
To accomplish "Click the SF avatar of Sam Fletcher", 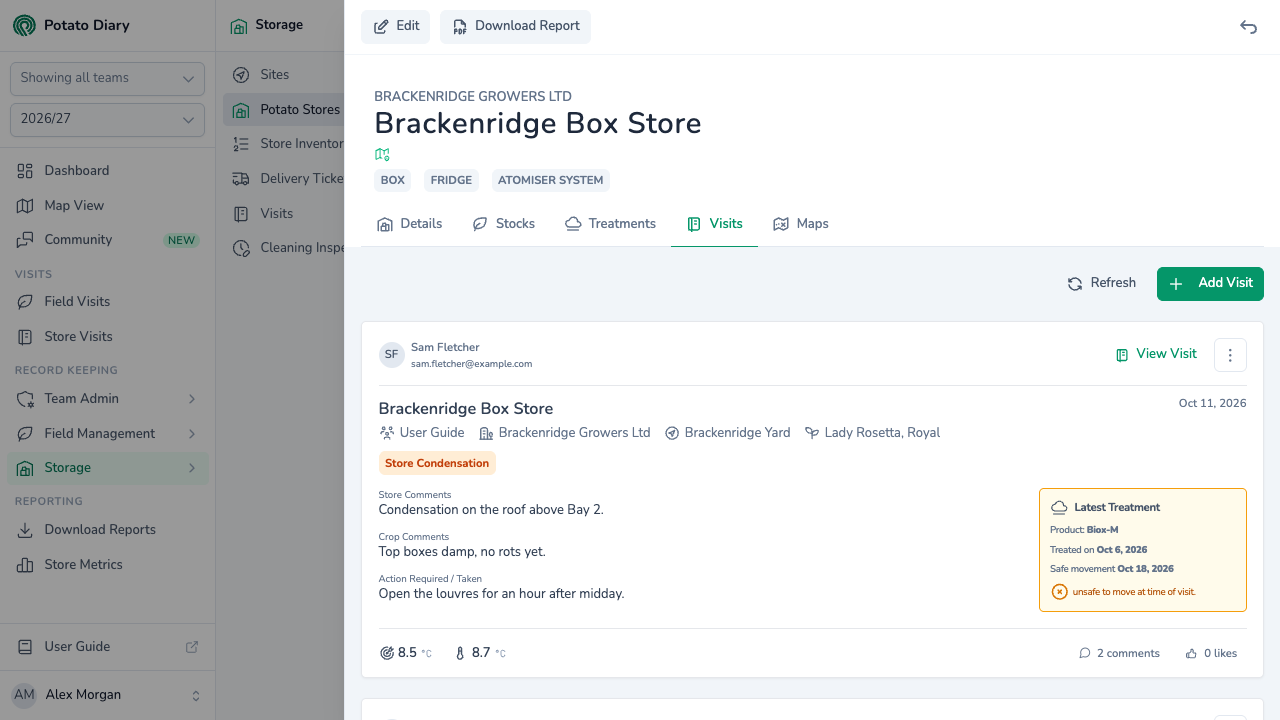I will (391, 355).
